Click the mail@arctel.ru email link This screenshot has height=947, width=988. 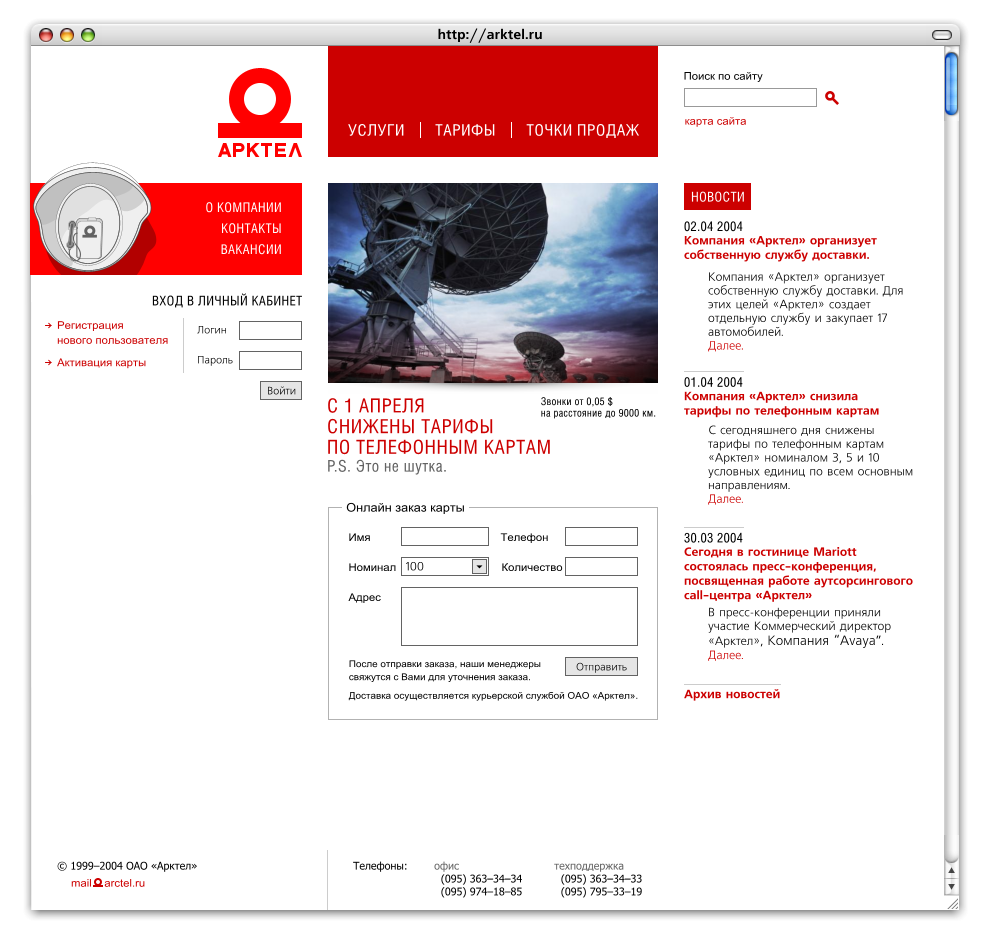[108, 883]
